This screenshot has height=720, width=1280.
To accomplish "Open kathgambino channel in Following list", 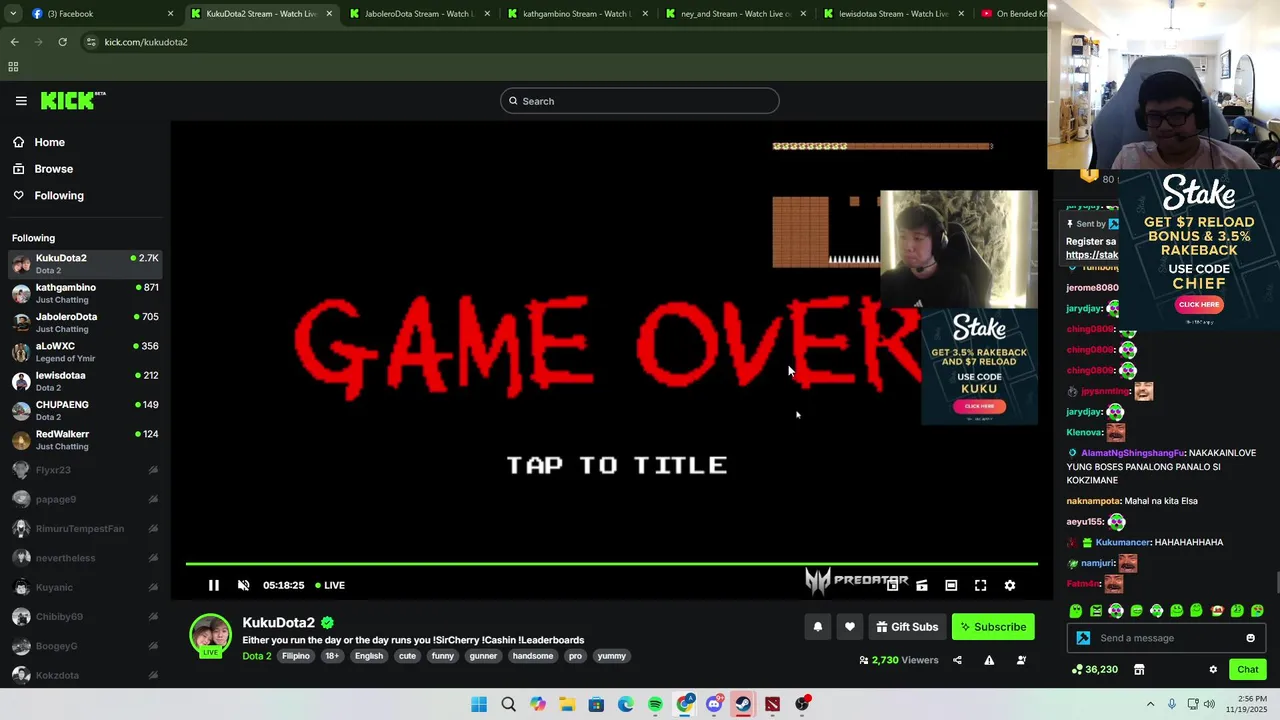I will click(x=85, y=293).
